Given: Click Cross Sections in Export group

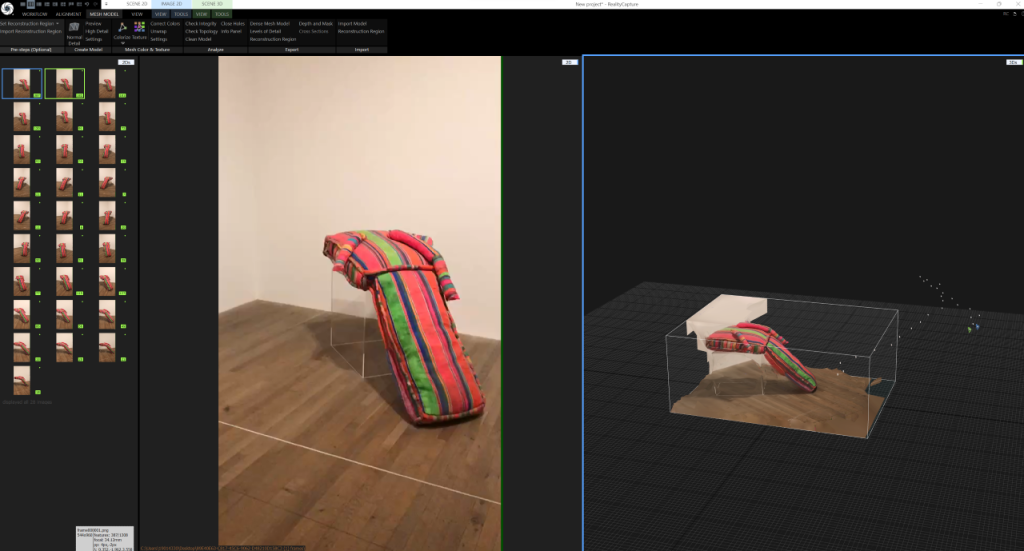Looking at the screenshot, I should [313, 31].
